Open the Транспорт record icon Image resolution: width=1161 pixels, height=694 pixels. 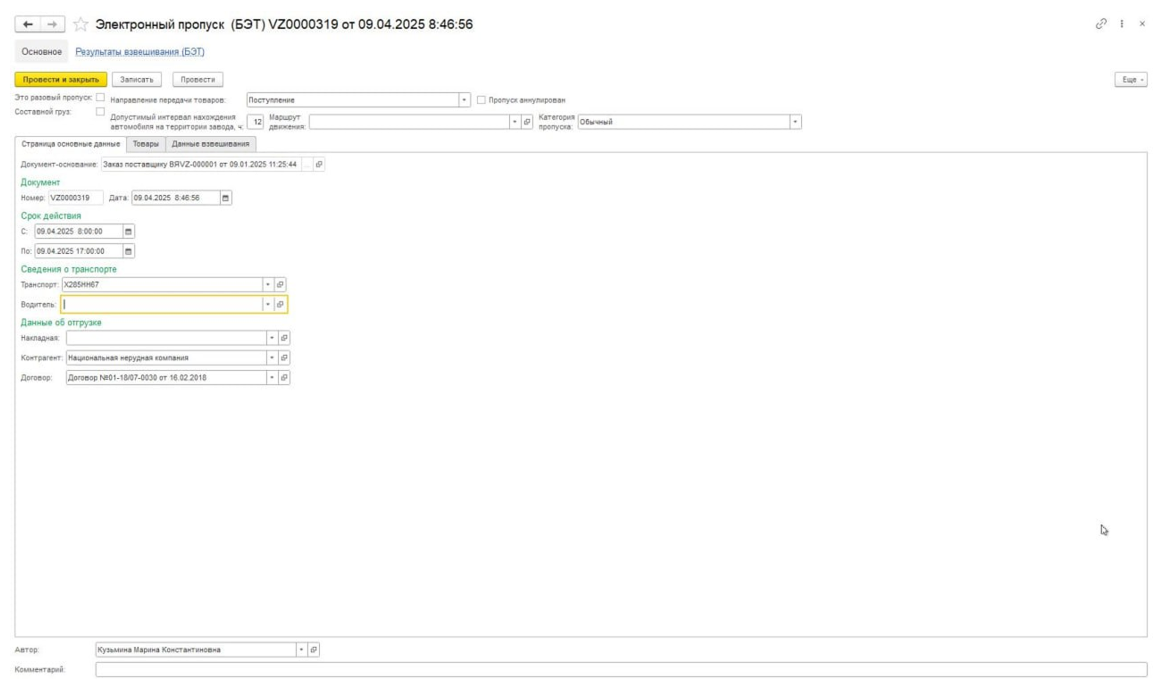tap(280, 284)
